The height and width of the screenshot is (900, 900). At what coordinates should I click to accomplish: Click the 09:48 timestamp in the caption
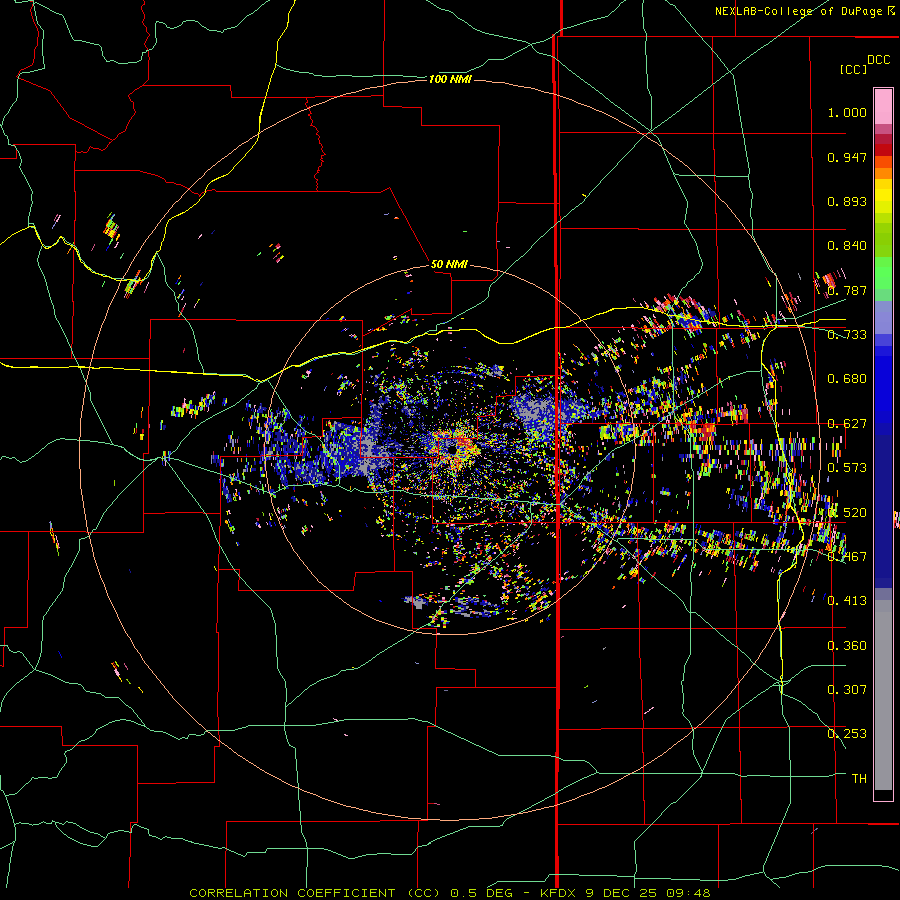tap(688, 893)
